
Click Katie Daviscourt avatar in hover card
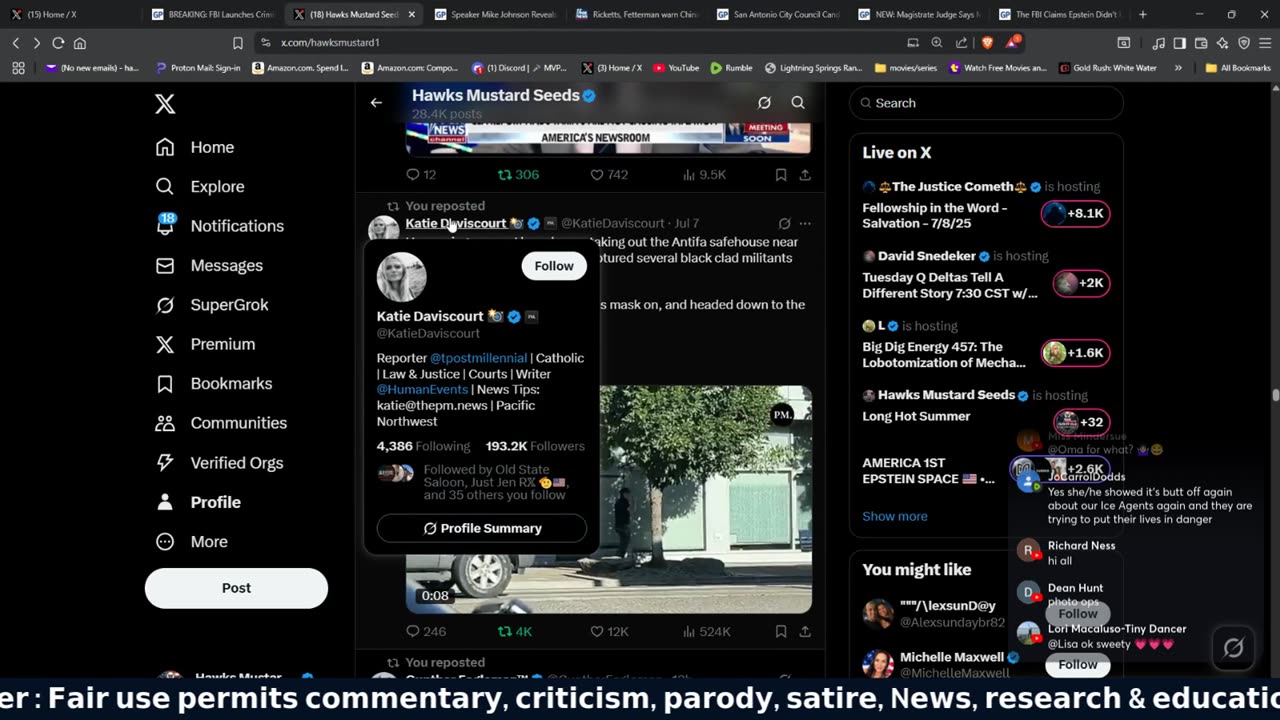click(x=402, y=276)
